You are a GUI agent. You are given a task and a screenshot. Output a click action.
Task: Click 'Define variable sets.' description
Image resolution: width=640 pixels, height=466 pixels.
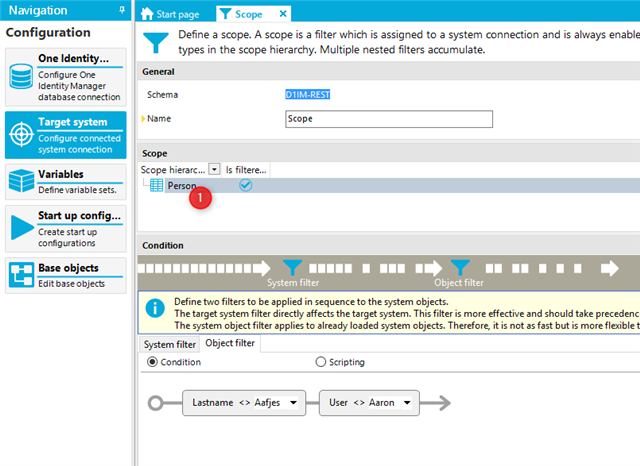coord(77,190)
